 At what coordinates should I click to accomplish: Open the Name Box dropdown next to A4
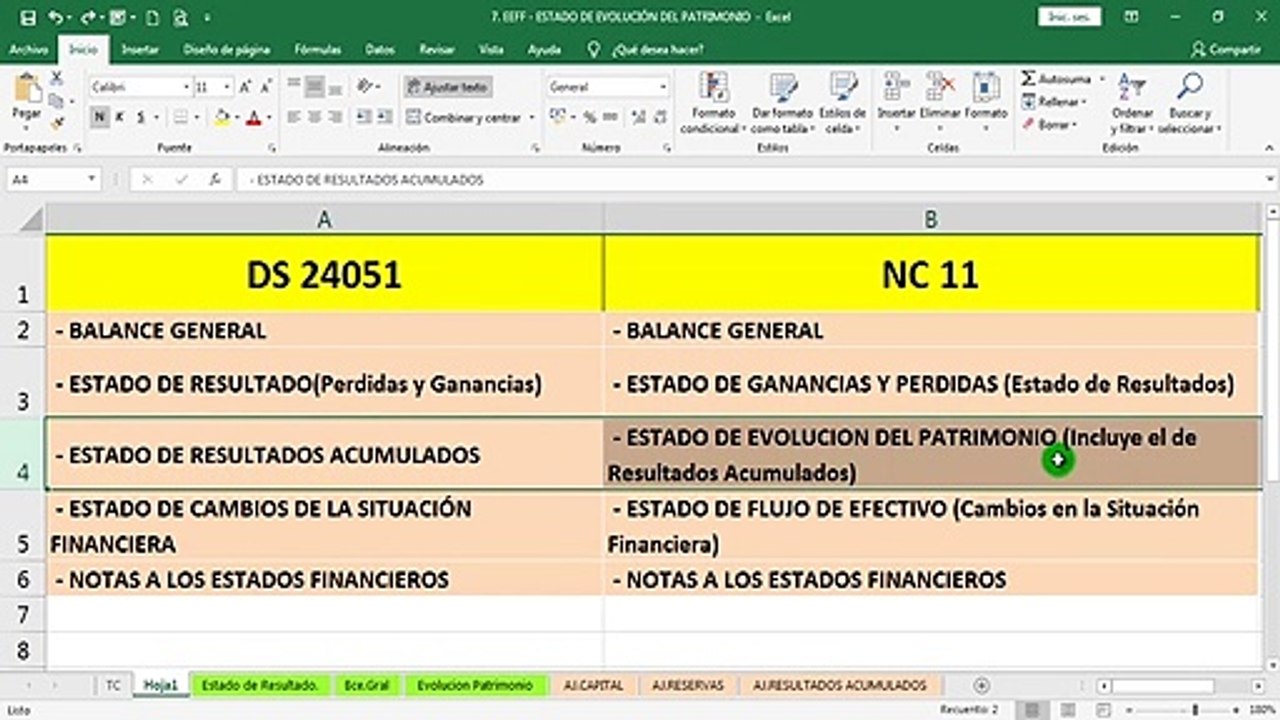point(91,180)
